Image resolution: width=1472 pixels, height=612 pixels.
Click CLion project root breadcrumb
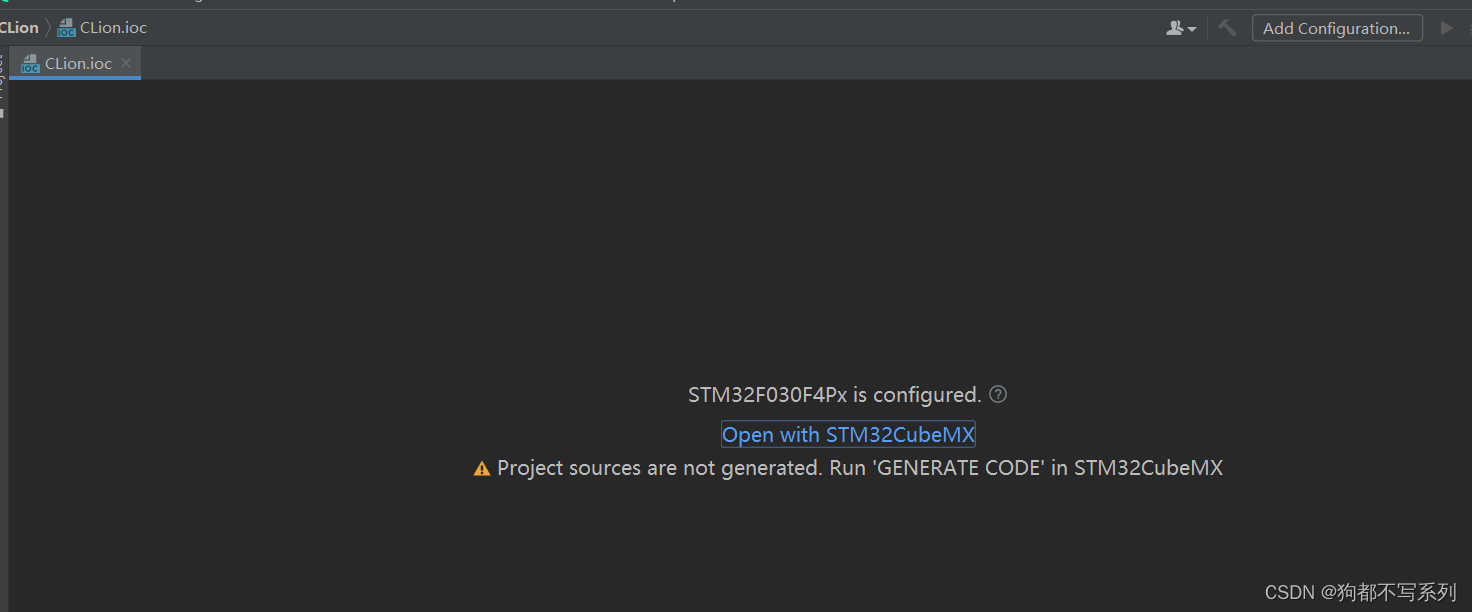19,27
